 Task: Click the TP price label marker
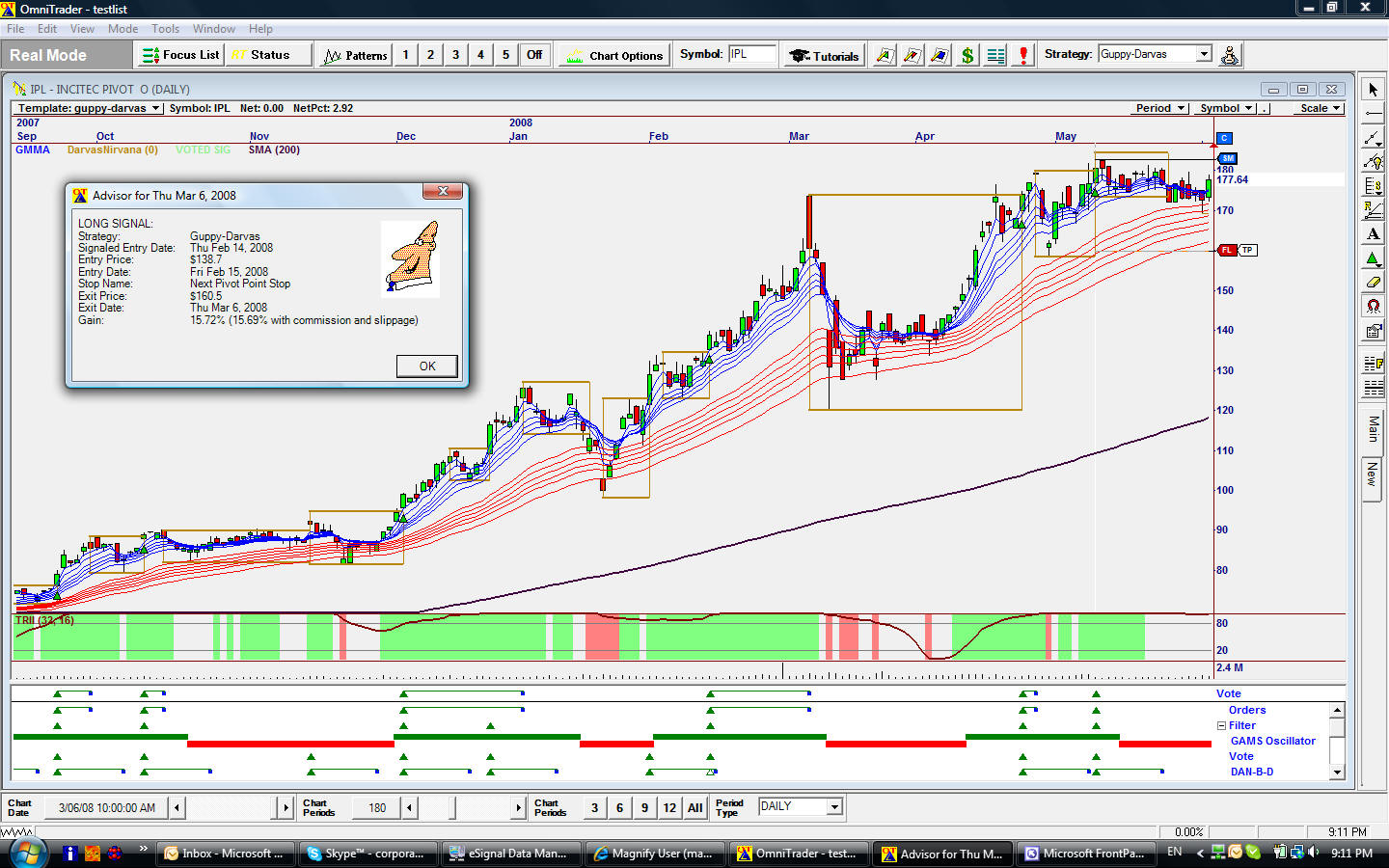(x=1247, y=250)
